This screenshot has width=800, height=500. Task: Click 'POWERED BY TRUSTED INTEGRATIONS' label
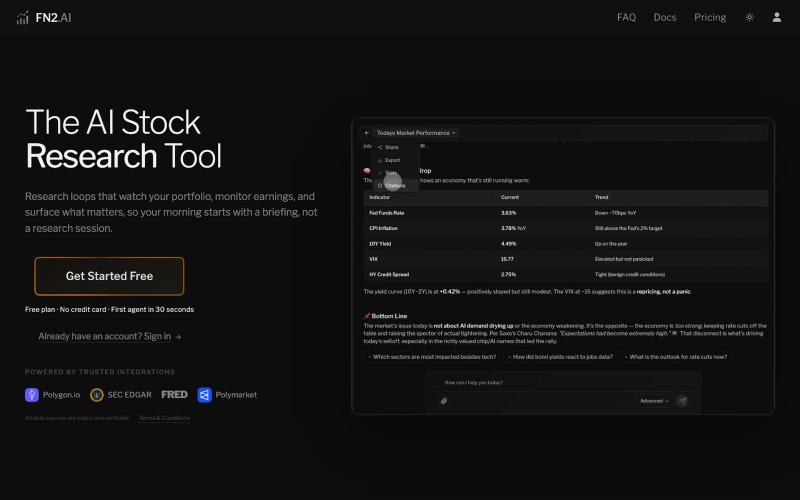tap(100, 372)
